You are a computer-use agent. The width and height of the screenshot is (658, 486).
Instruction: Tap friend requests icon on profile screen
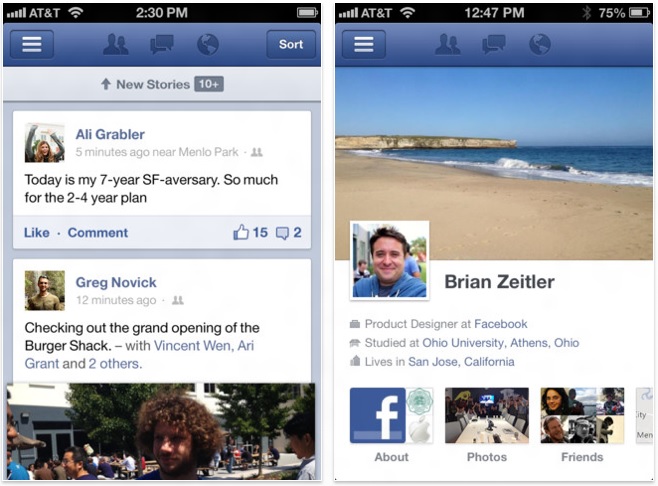tap(447, 44)
